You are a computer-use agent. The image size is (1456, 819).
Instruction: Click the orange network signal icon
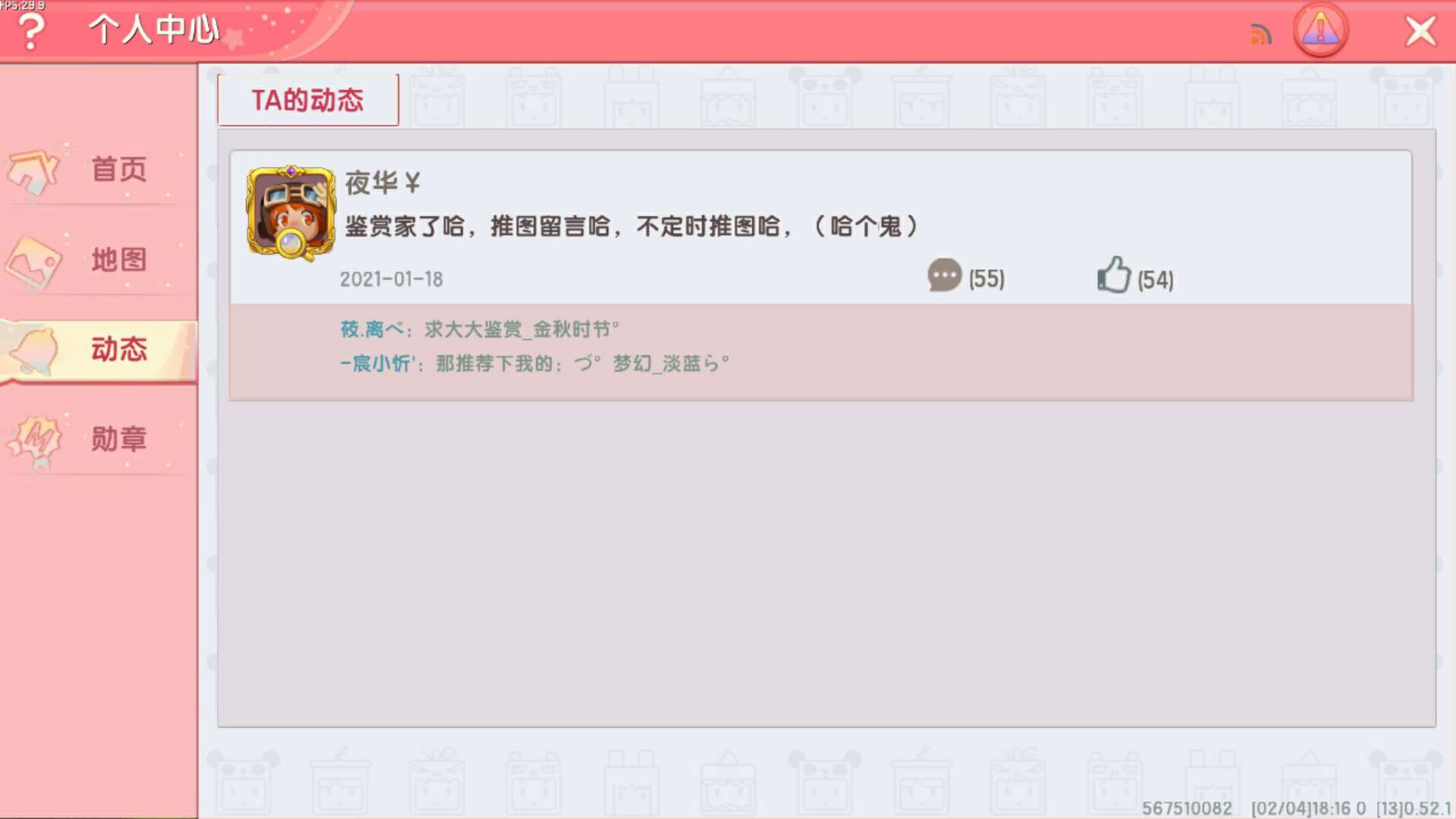1260,33
